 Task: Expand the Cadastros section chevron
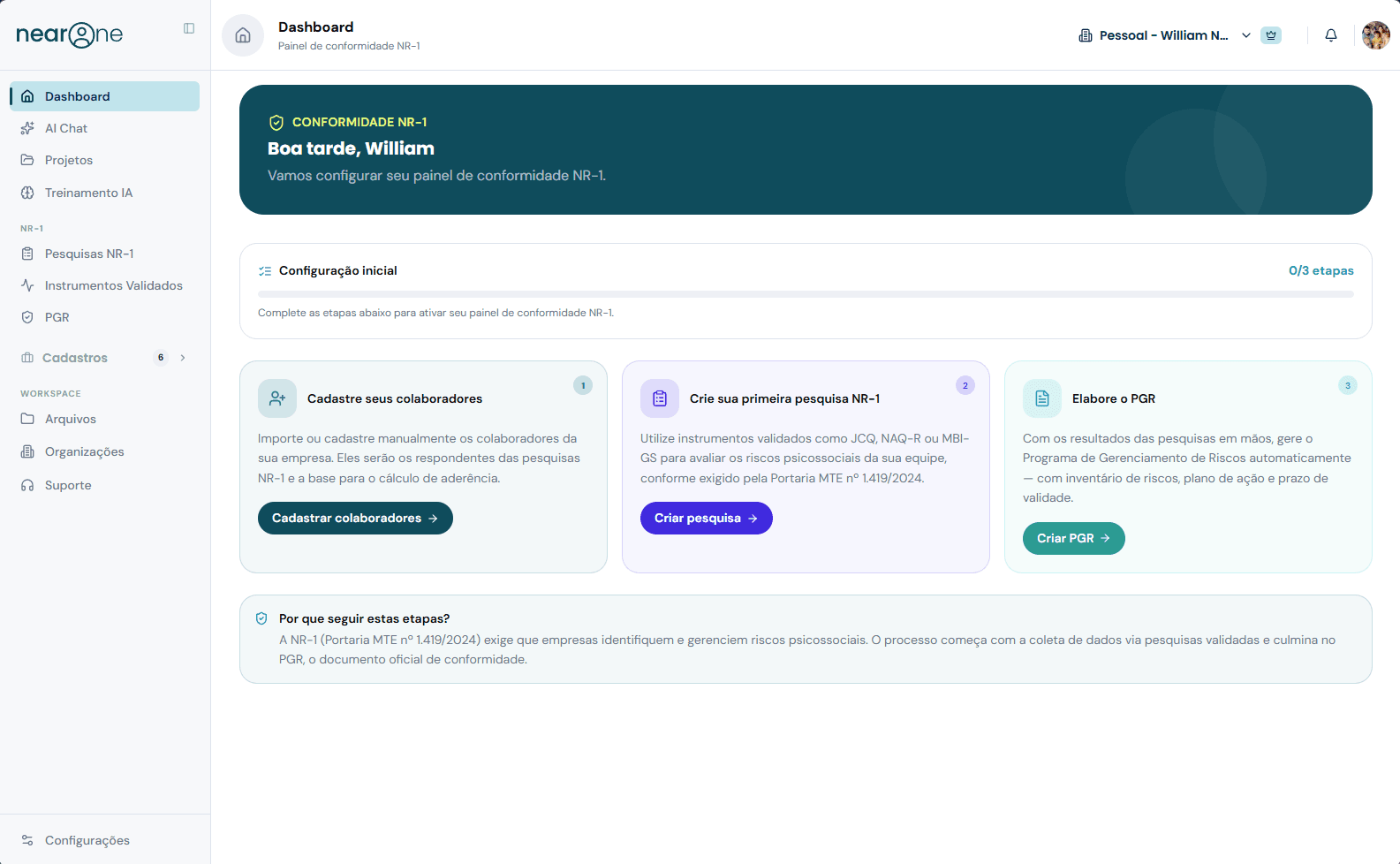pos(183,358)
